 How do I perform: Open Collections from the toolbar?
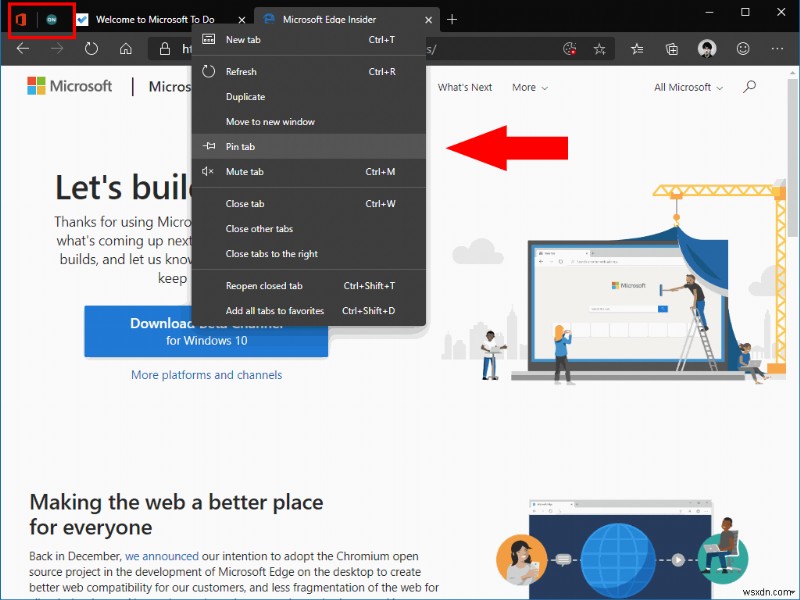[671, 48]
